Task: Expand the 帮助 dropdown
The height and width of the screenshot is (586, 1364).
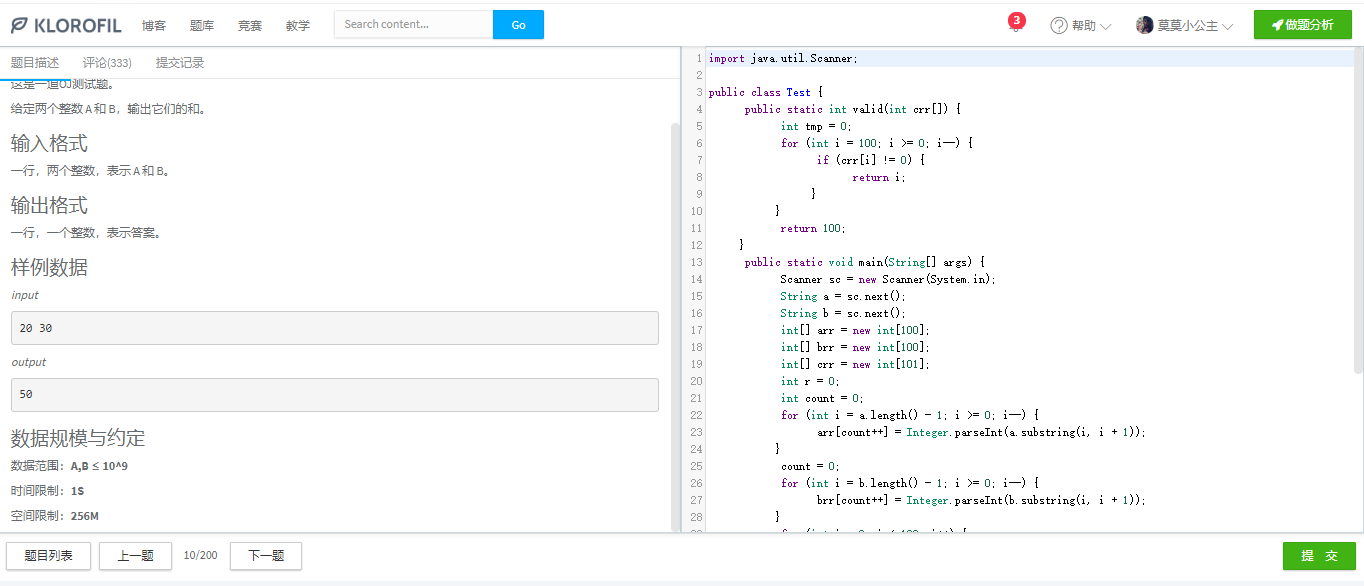Action: point(1081,26)
